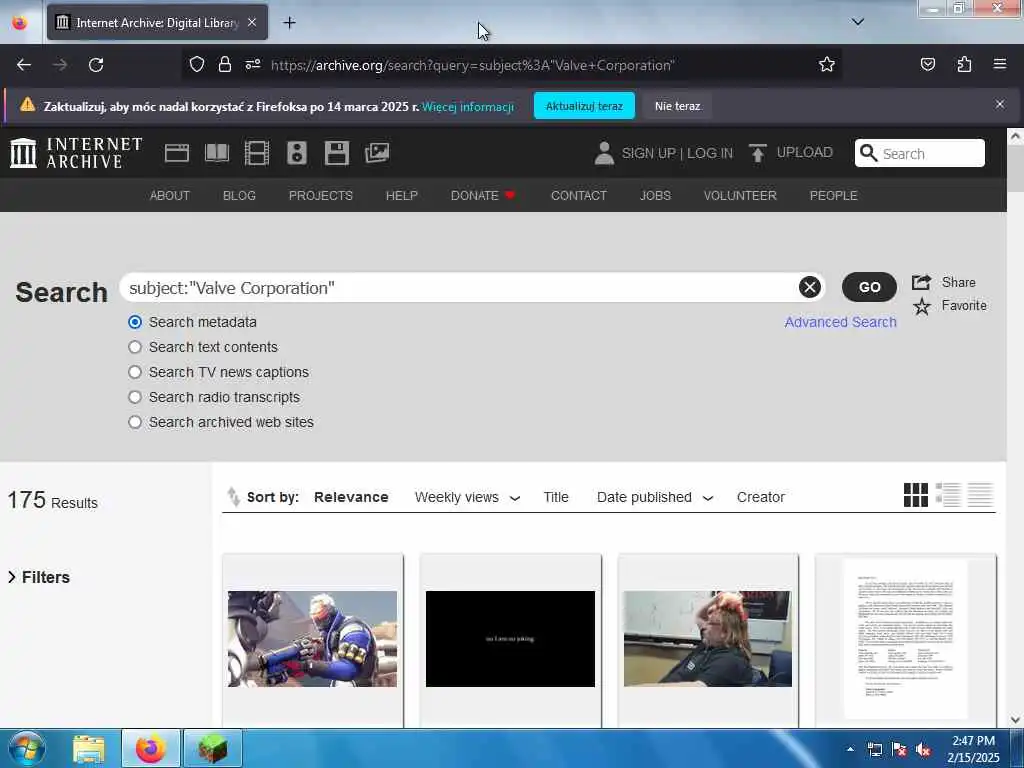The image size is (1024, 768).
Task: Open site permissions icon in address bar
Action: pos(253,65)
